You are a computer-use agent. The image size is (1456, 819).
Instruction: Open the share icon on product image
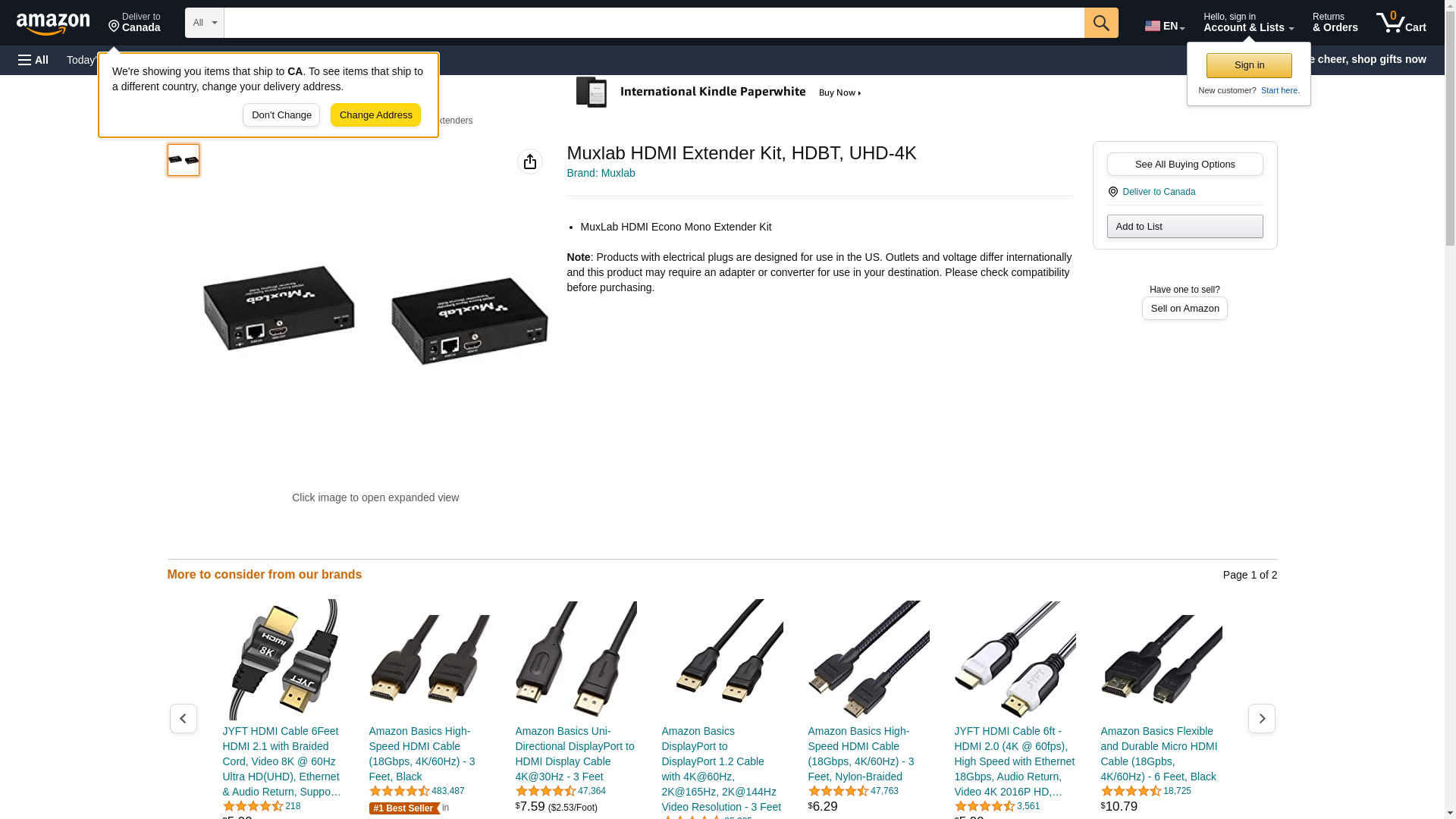pyautogui.click(x=530, y=162)
